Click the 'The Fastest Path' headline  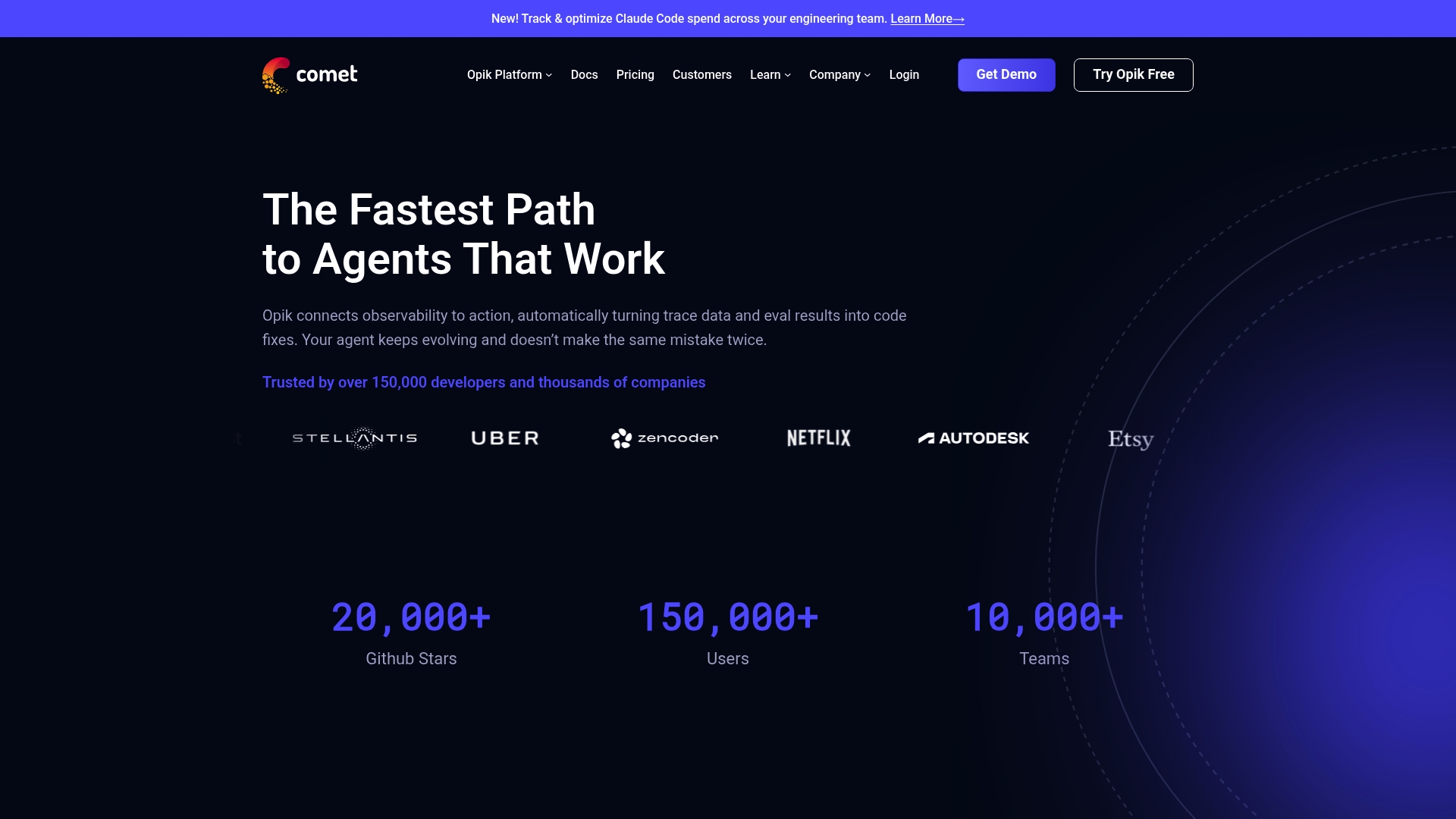[463, 234]
